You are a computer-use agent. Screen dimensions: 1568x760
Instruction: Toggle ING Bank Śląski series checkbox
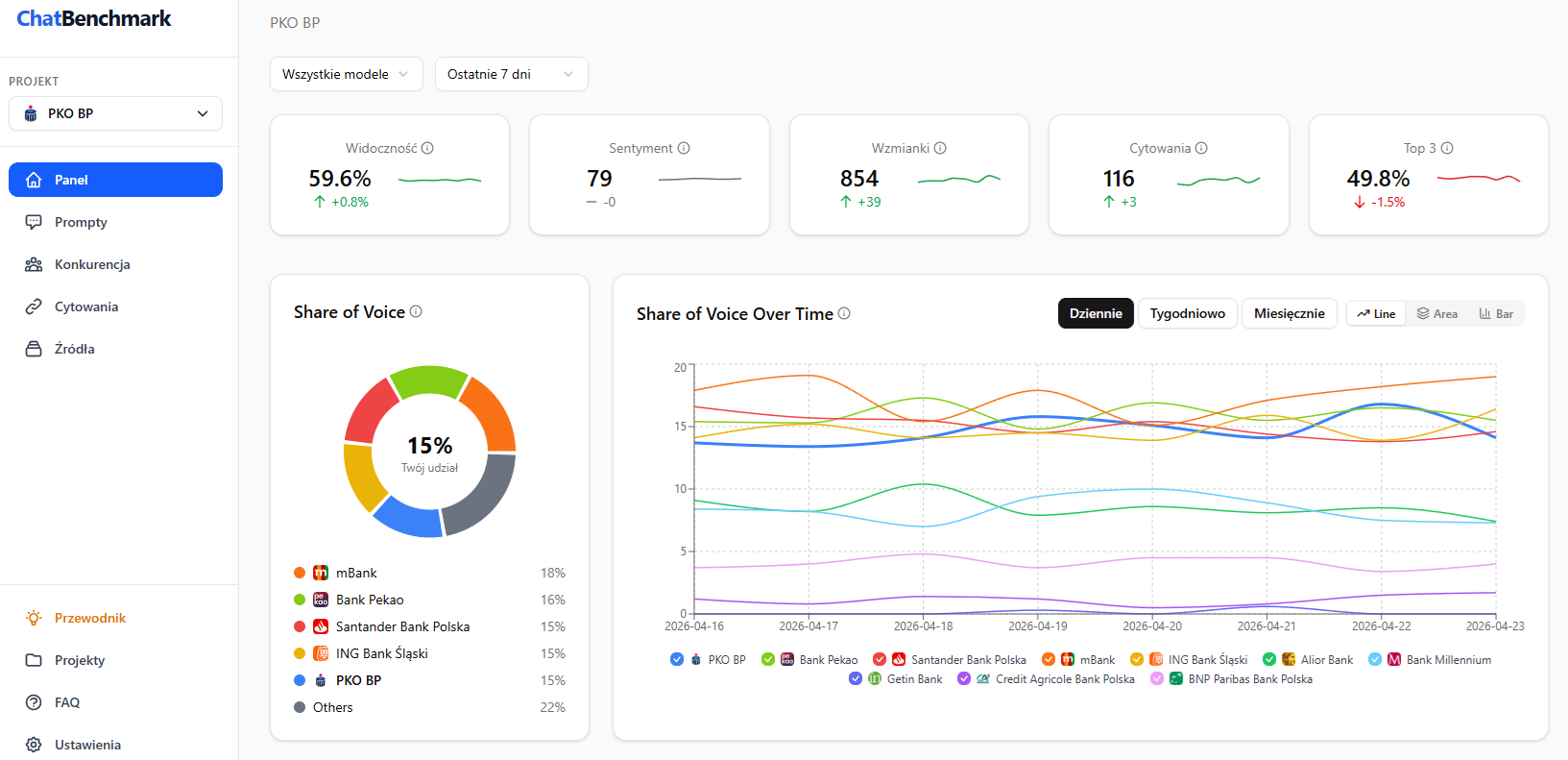click(1137, 659)
